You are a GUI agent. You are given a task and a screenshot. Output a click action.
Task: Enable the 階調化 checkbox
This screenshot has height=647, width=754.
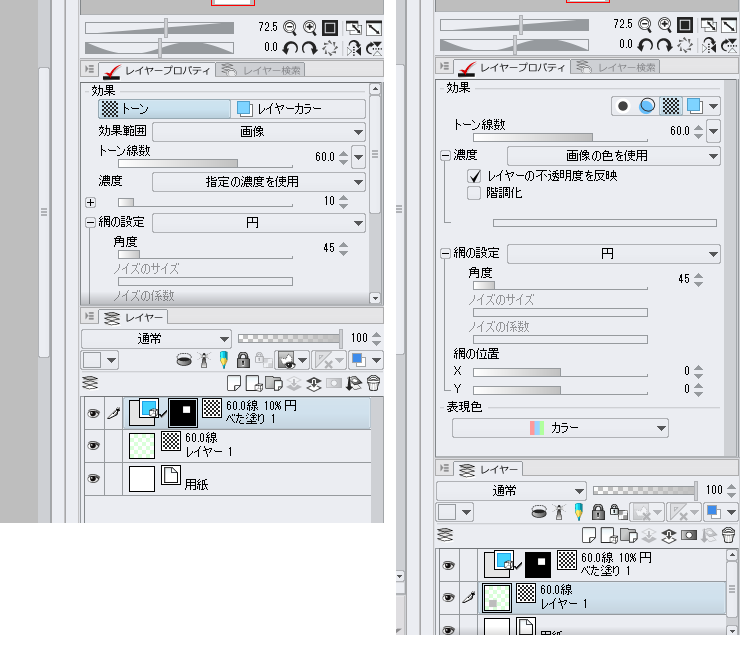coord(474,193)
